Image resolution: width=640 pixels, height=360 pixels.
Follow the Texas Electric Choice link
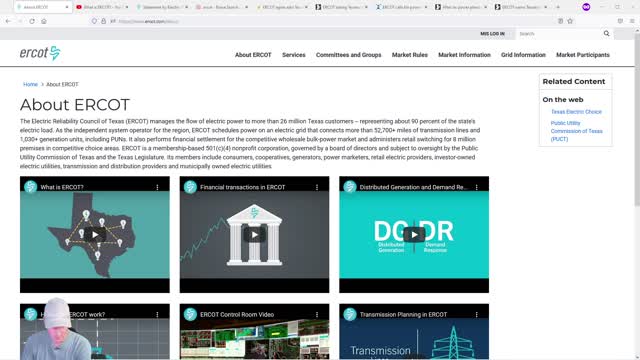tap(576, 112)
